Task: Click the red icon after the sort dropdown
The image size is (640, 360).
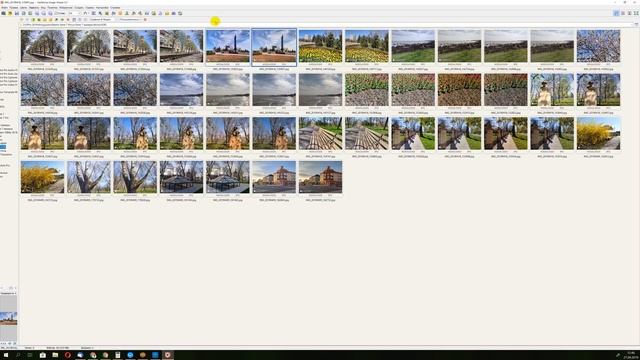Action: tap(145, 20)
